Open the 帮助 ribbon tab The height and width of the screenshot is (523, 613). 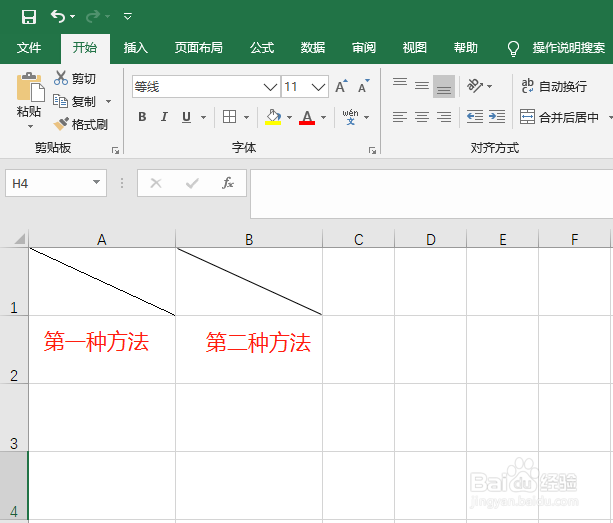(466, 48)
